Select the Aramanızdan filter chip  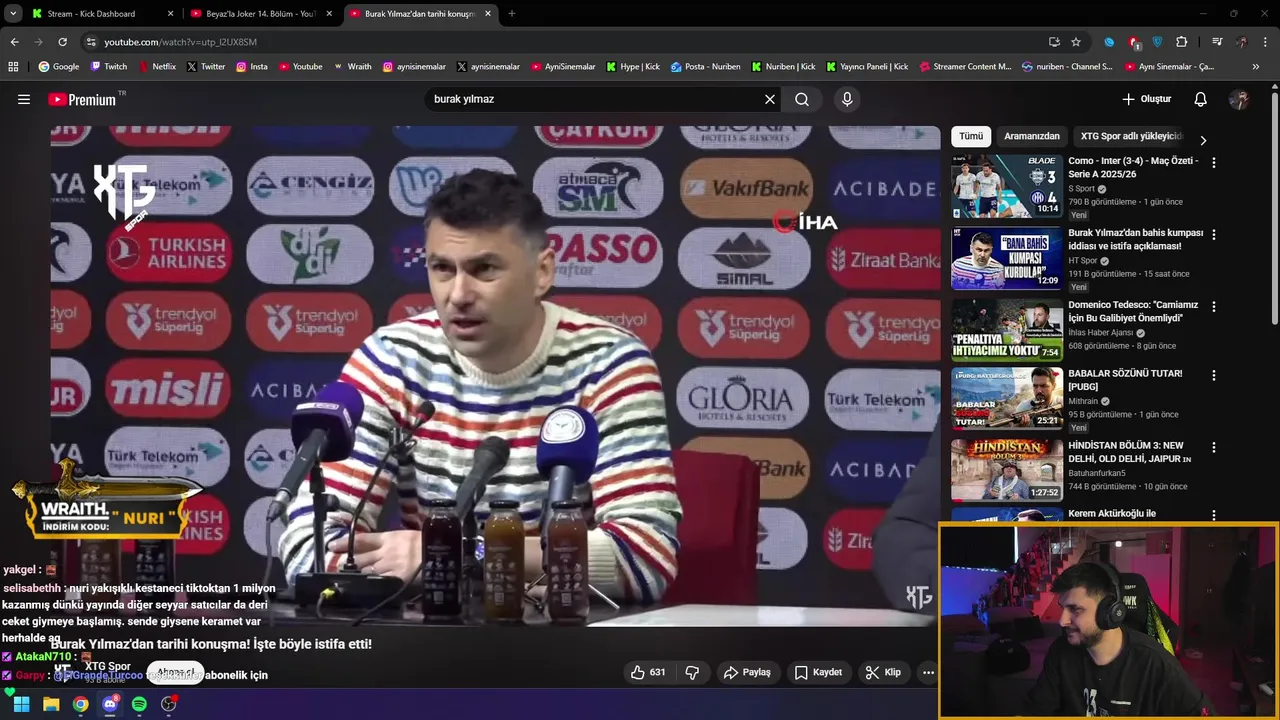click(x=1032, y=136)
